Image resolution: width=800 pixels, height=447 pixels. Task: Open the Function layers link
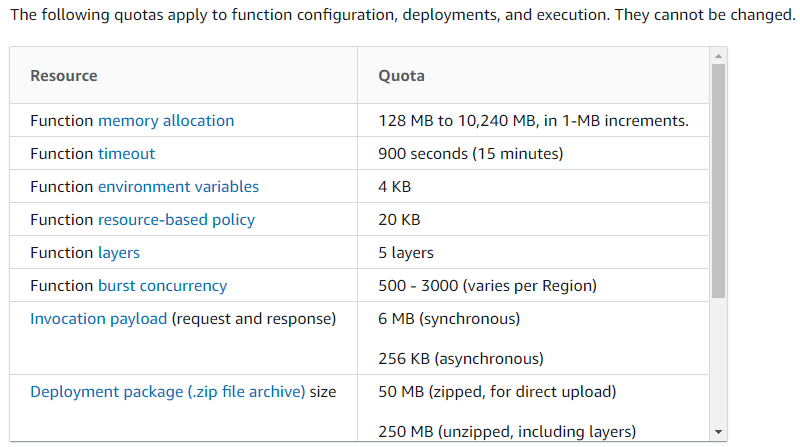tap(118, 253)
